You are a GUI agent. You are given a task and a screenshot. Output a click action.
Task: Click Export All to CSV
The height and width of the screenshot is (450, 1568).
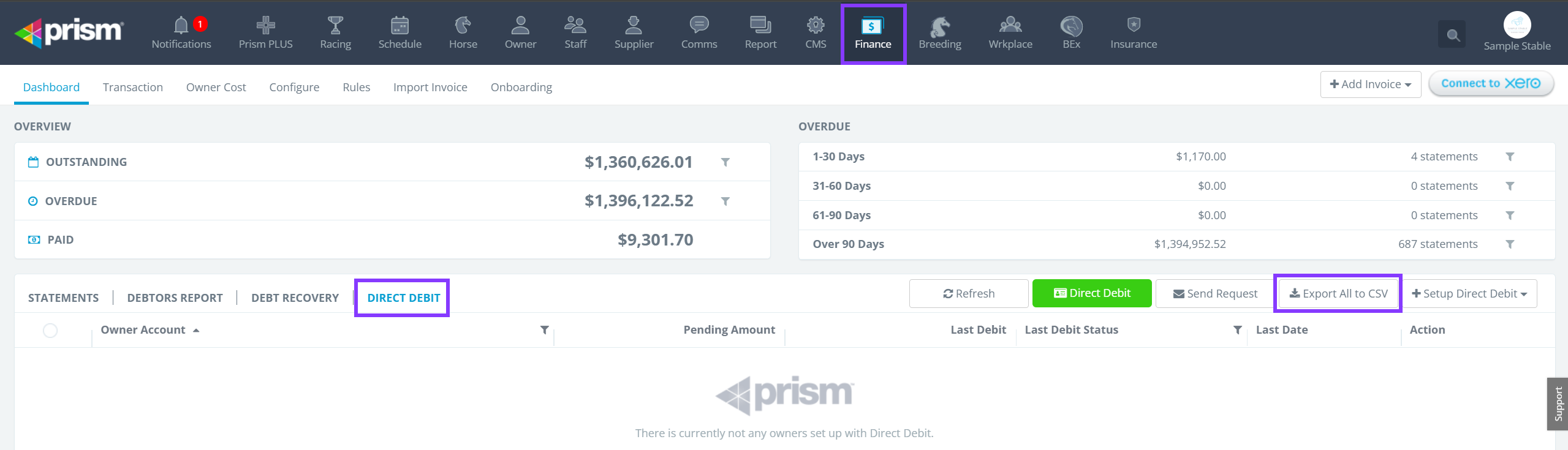(x=1338, y=294)
